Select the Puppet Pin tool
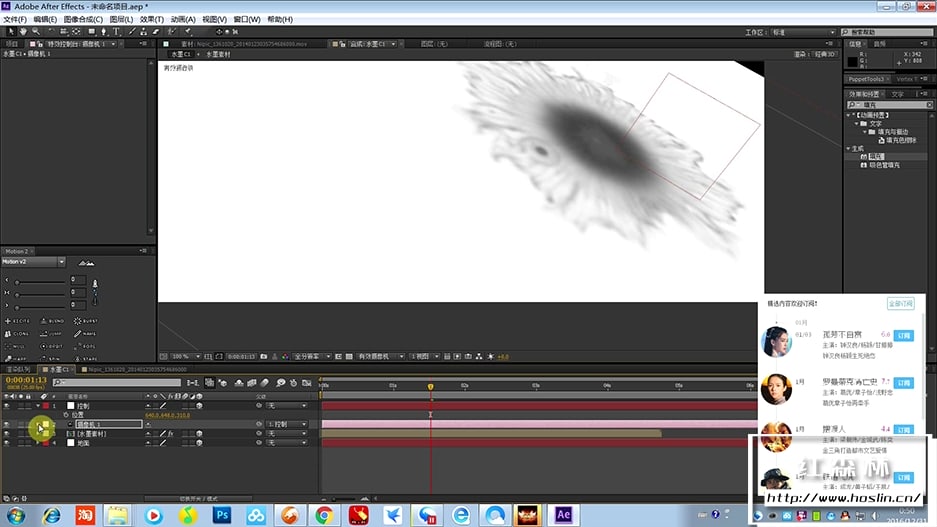The height and width of the screenshot is (527, 937). (188, 32)
